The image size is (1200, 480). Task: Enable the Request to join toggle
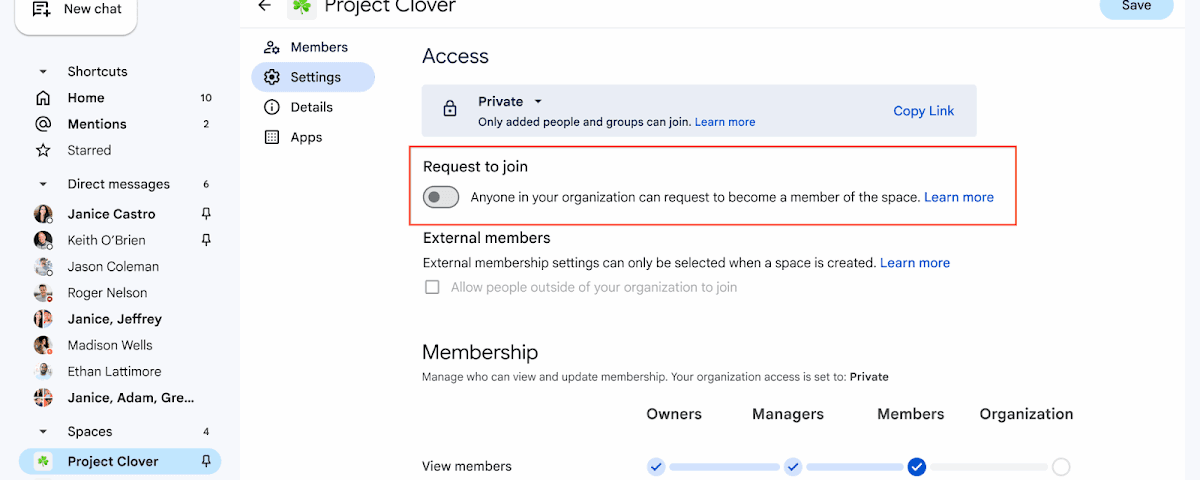(x=441, y=197)
